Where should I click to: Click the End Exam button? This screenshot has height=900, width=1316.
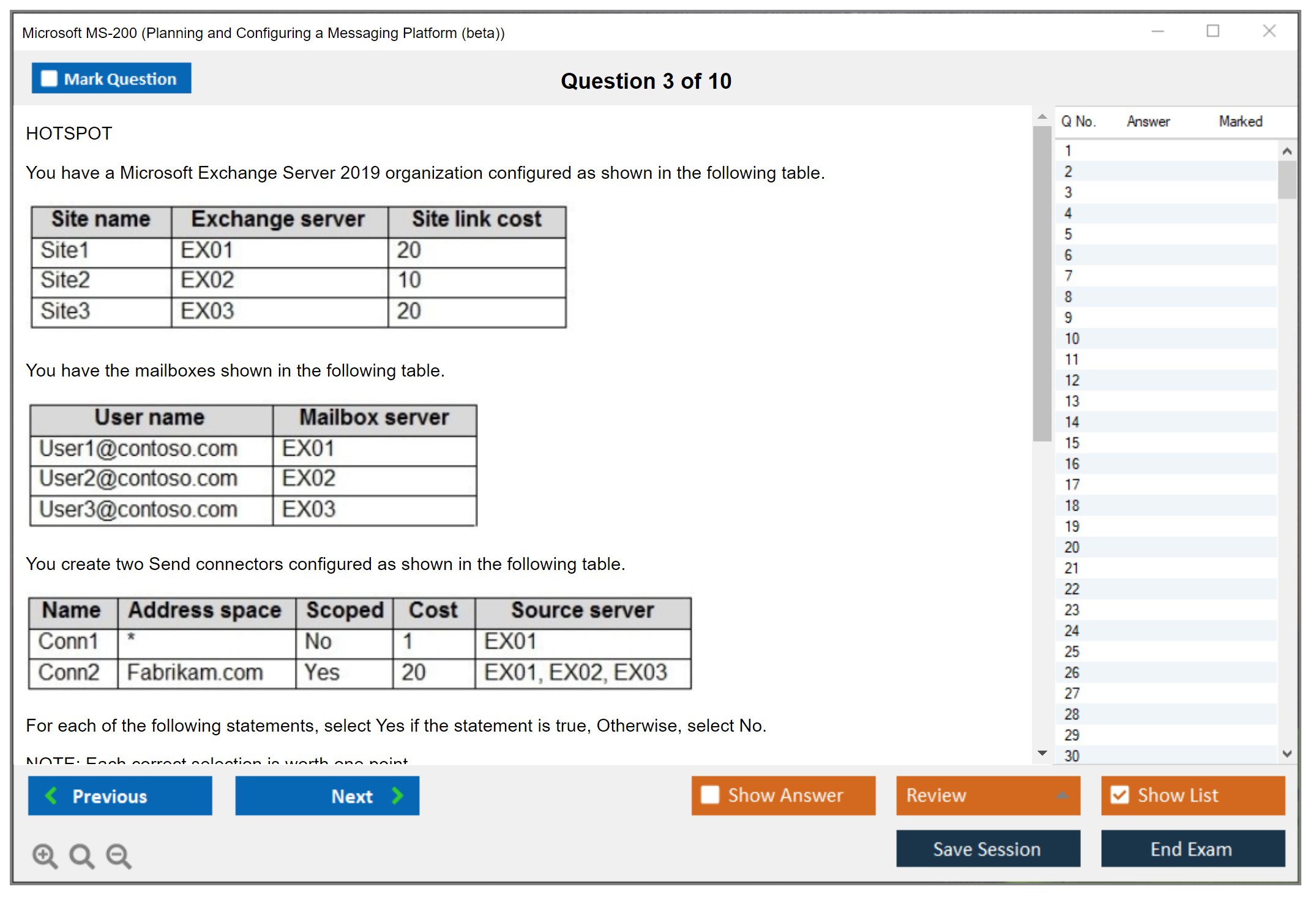click(x=1192, y=849)
